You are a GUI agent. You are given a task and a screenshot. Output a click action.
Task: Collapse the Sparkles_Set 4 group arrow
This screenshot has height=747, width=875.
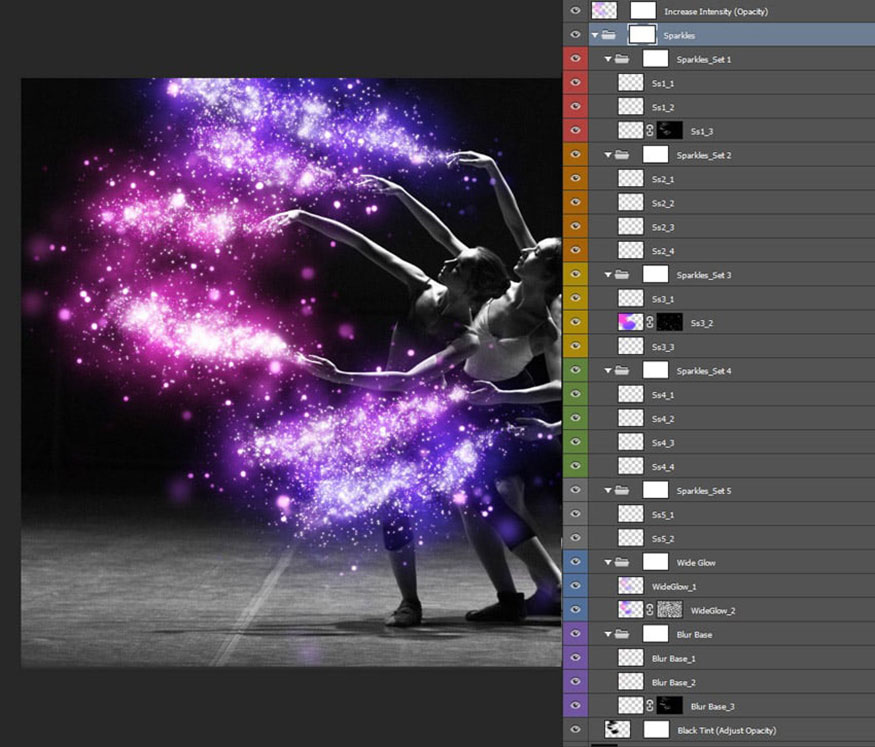(x=608, y=370)
